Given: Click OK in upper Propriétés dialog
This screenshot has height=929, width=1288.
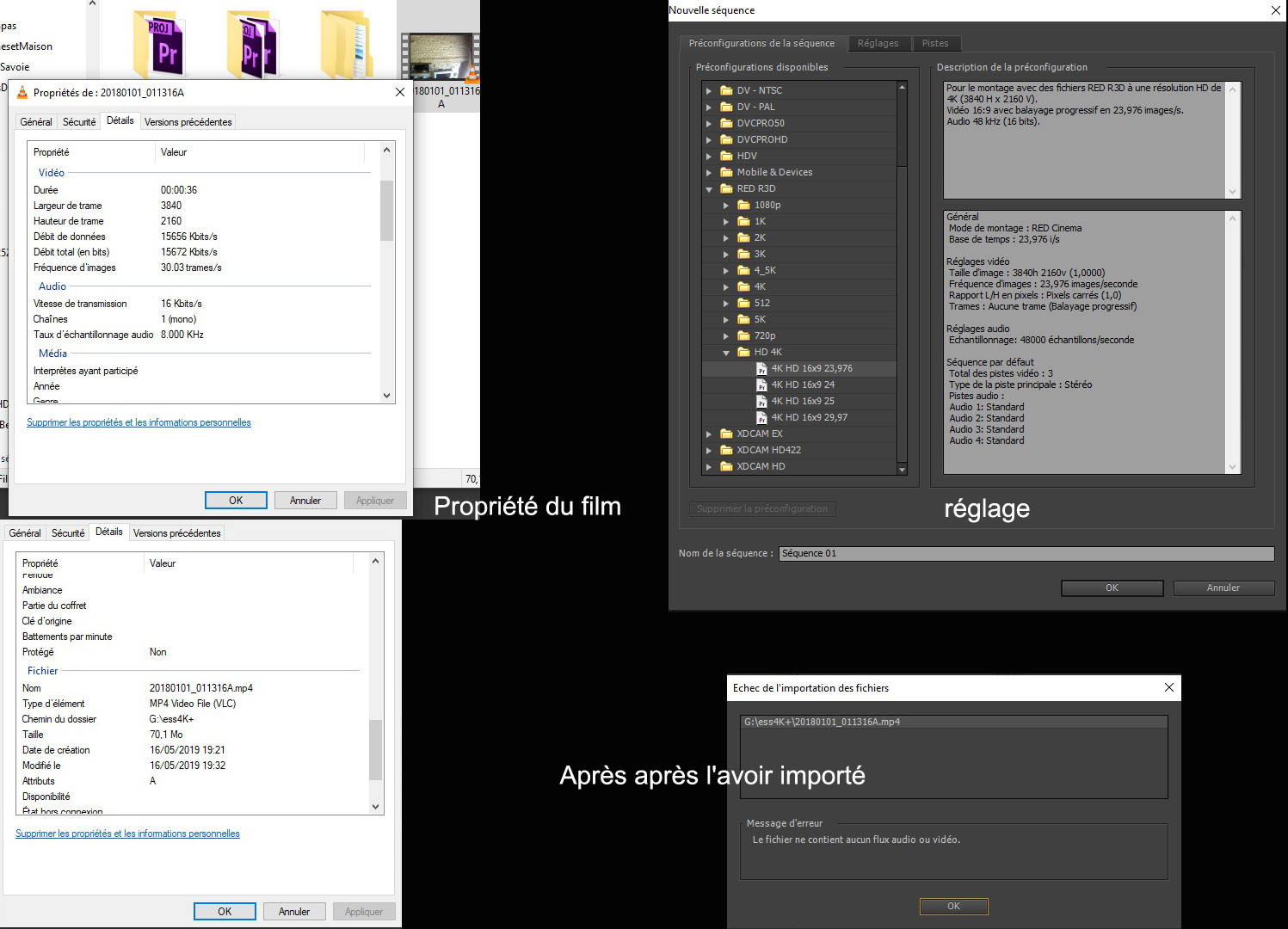Looking at the screenshot, I should point(236,501).
